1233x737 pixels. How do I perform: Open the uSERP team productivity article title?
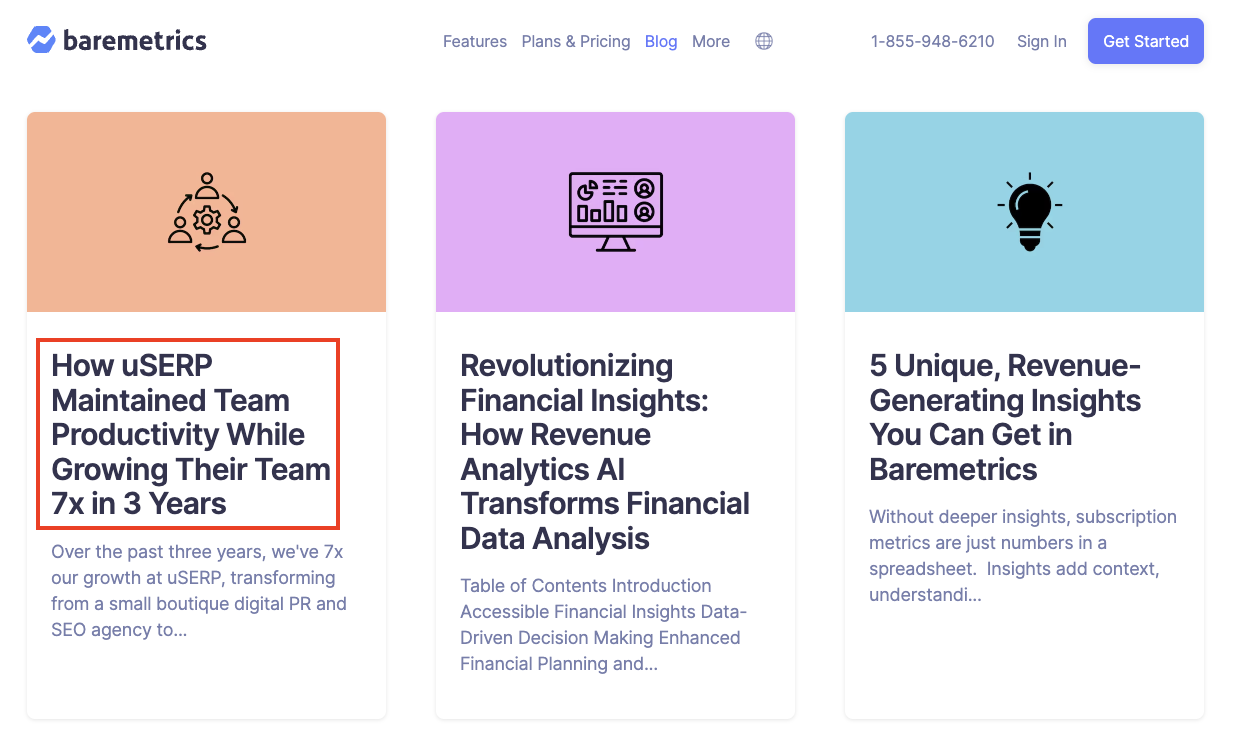coord(189,434)
